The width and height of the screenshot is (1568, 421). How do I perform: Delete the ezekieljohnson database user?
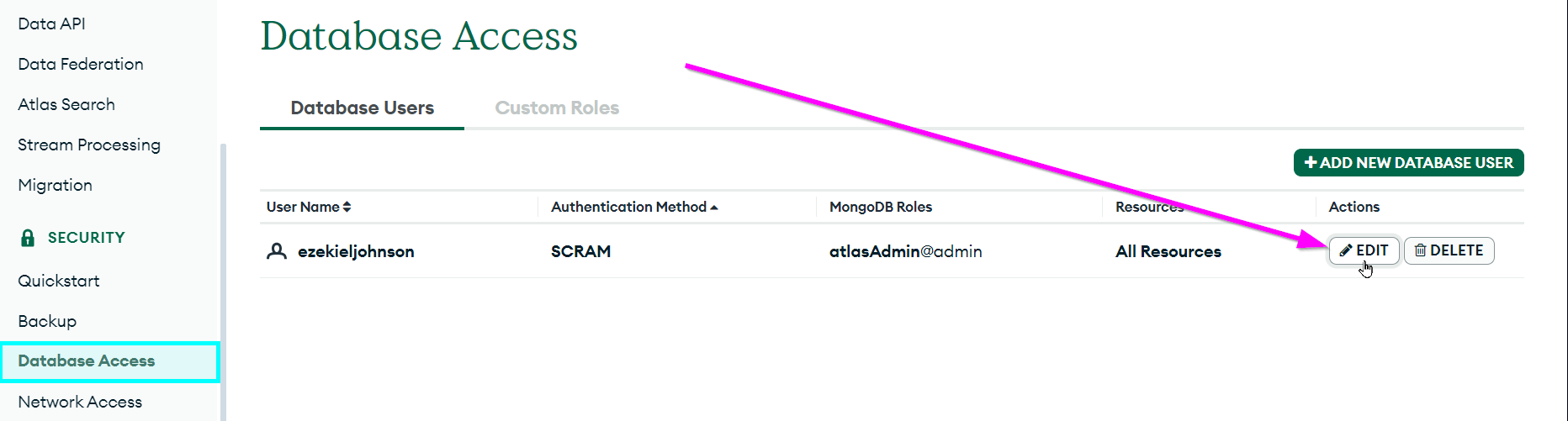click(1449, 250)
